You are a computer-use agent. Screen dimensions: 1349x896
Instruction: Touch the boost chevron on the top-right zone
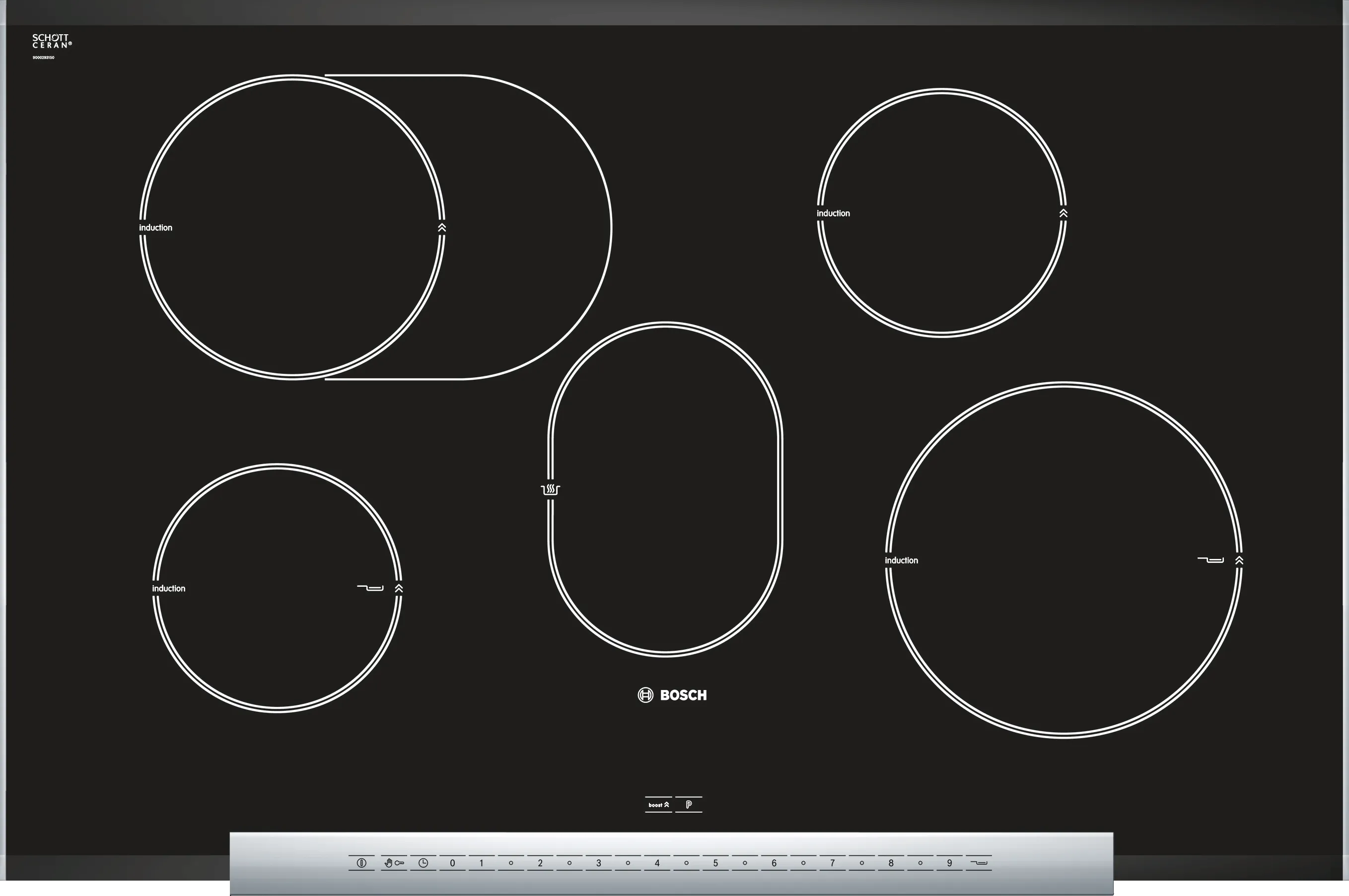1064,213
